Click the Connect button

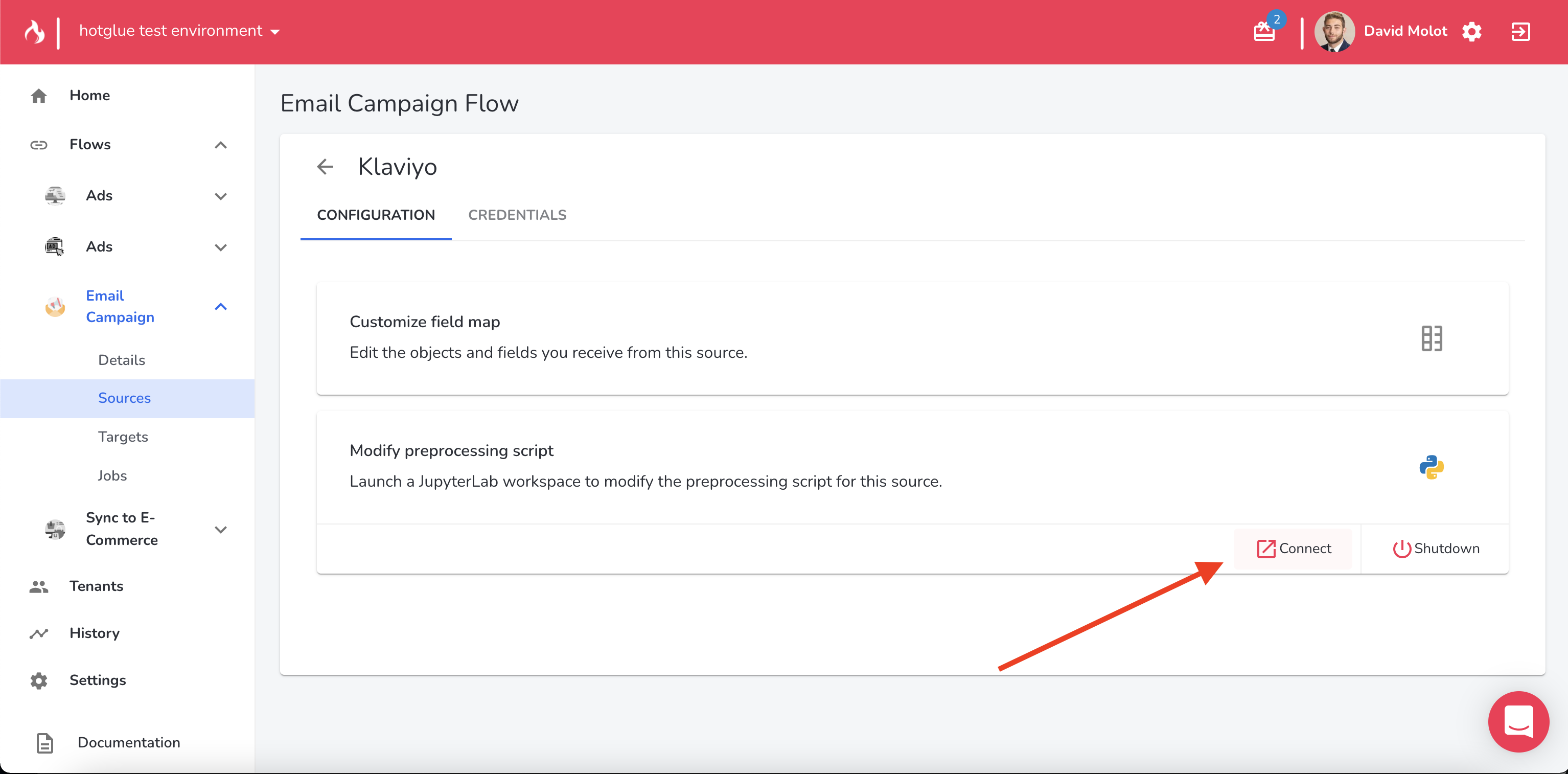click(x=1294, y=549)
